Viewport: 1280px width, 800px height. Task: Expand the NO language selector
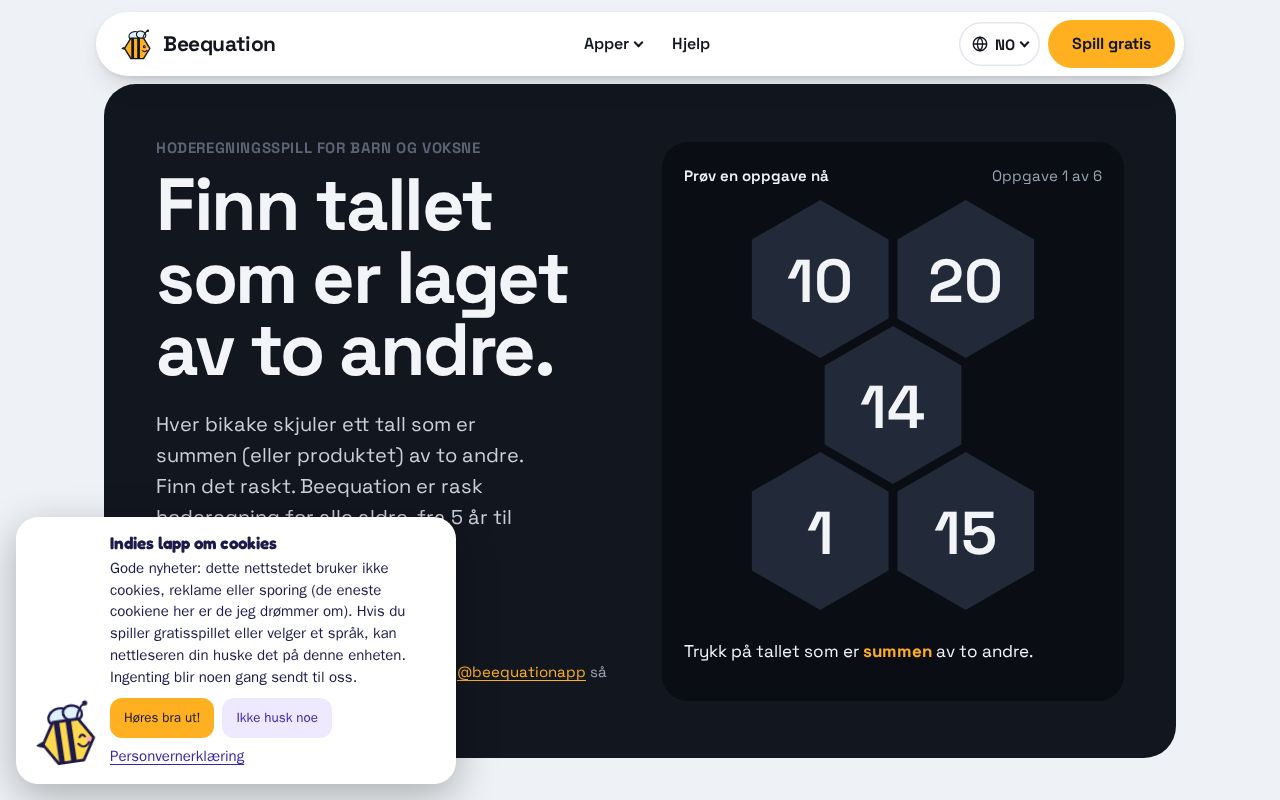point(999,44)
